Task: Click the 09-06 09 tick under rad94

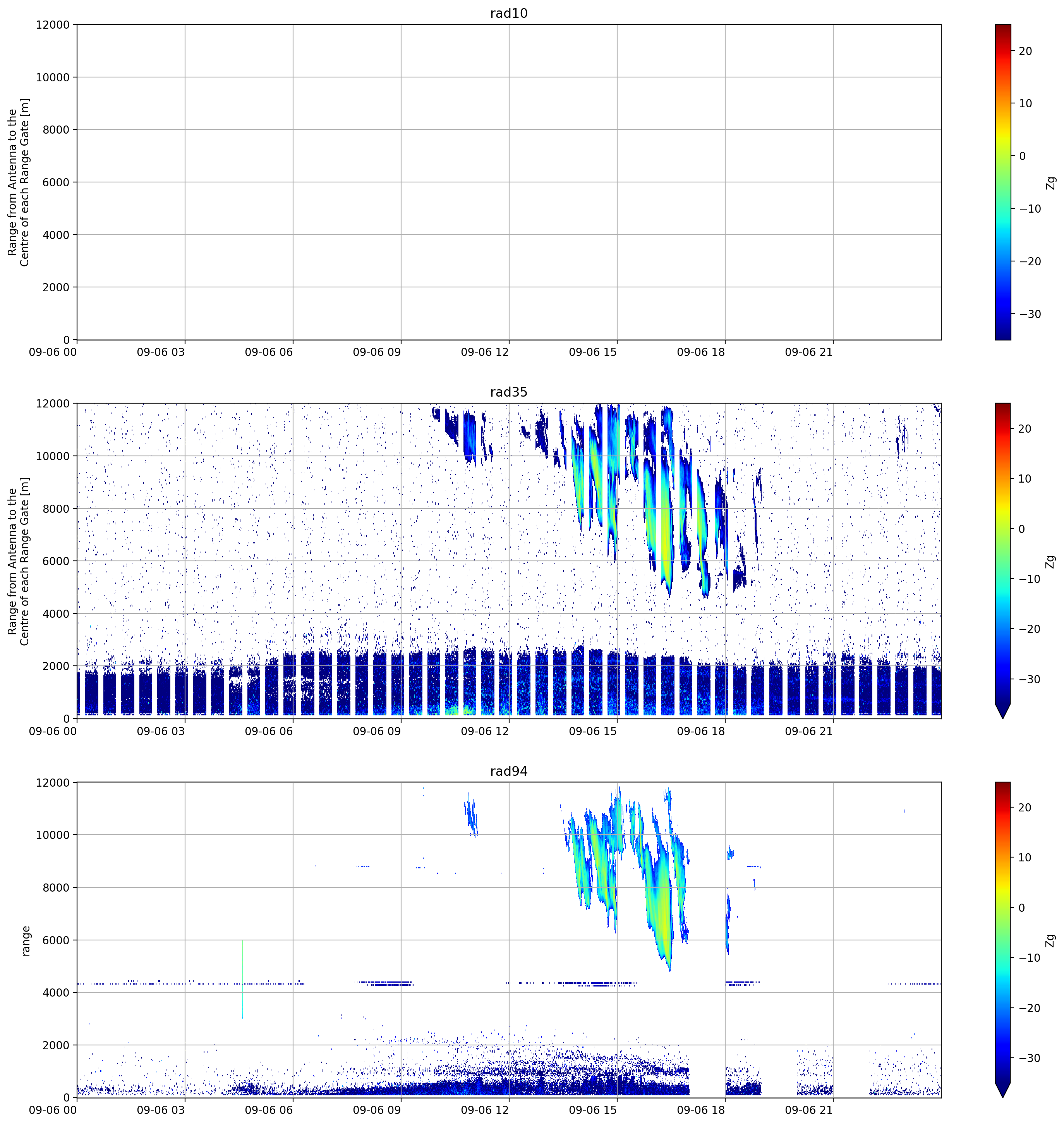Action: click(x=377, y=1110)
